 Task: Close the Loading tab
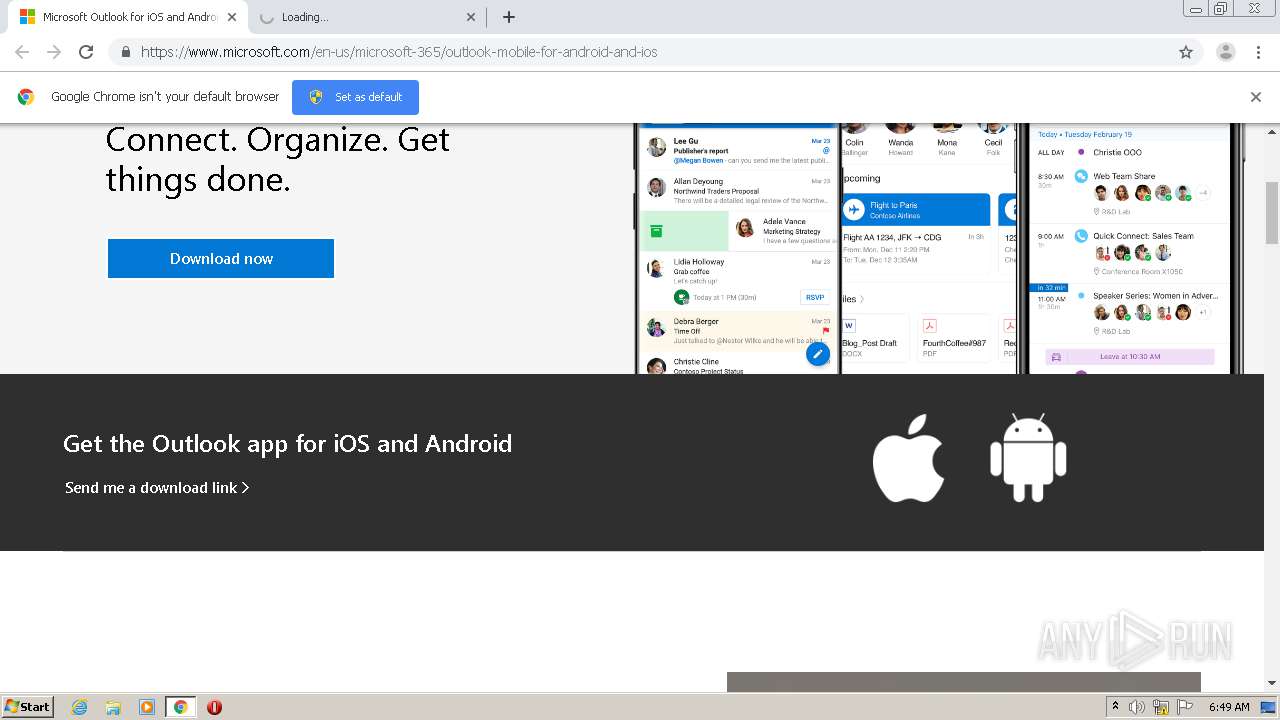(x=471, y=17)
